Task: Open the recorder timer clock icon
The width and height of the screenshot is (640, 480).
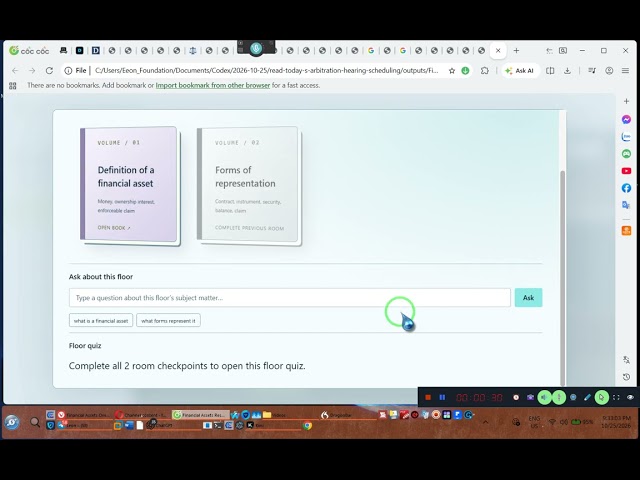Action: 516,397
